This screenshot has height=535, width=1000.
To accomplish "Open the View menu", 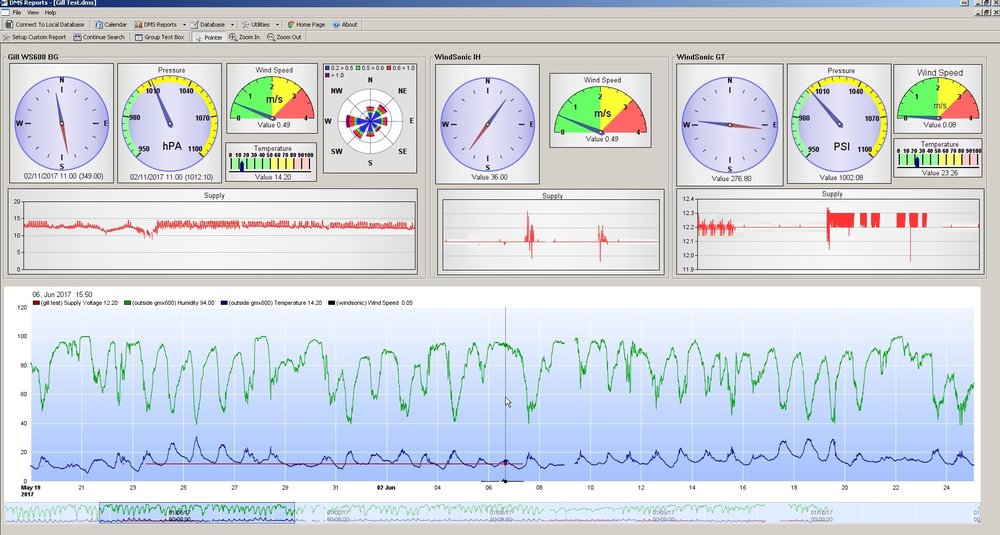I will (x=33, y=12).
